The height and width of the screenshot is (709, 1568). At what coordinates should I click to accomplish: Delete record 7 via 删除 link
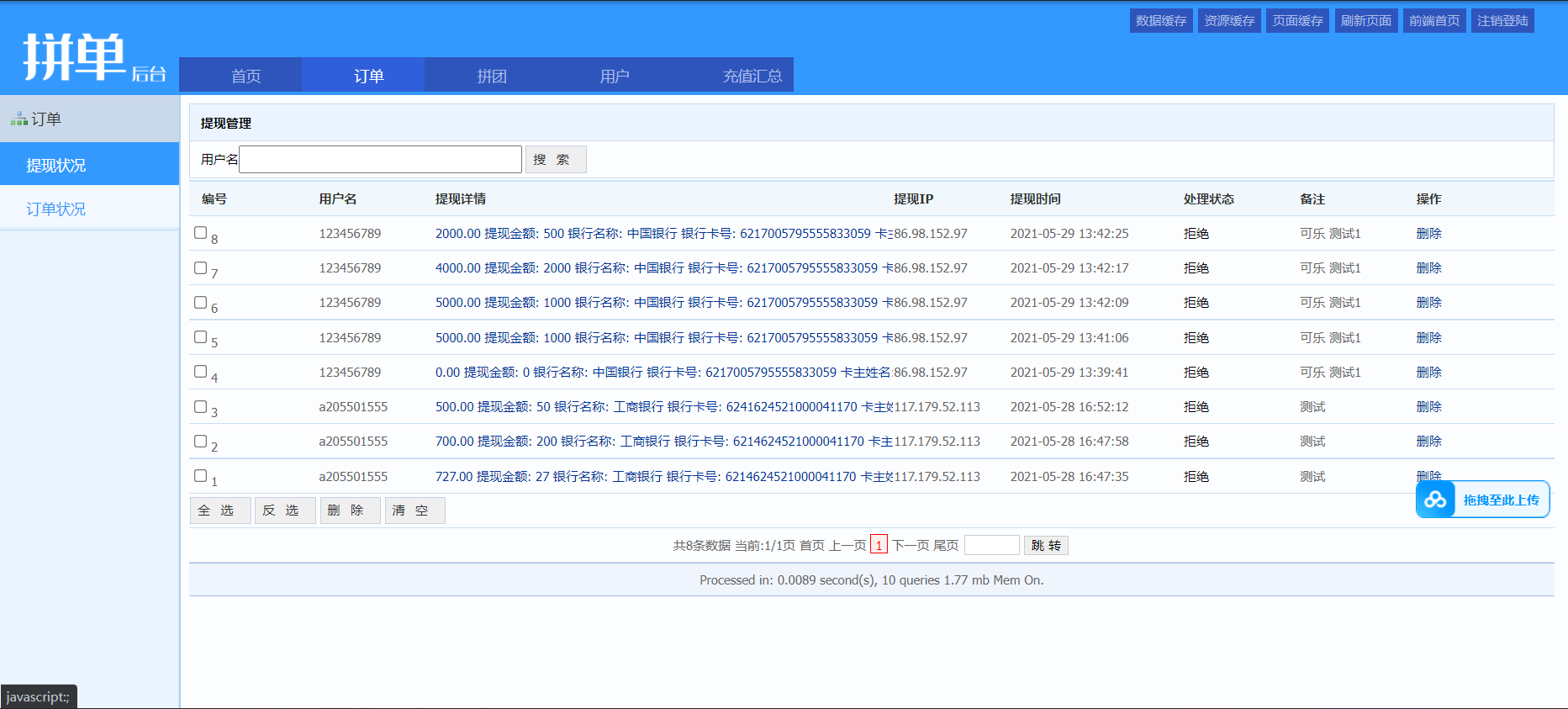pyautogui.click(x=1428, y=267)
